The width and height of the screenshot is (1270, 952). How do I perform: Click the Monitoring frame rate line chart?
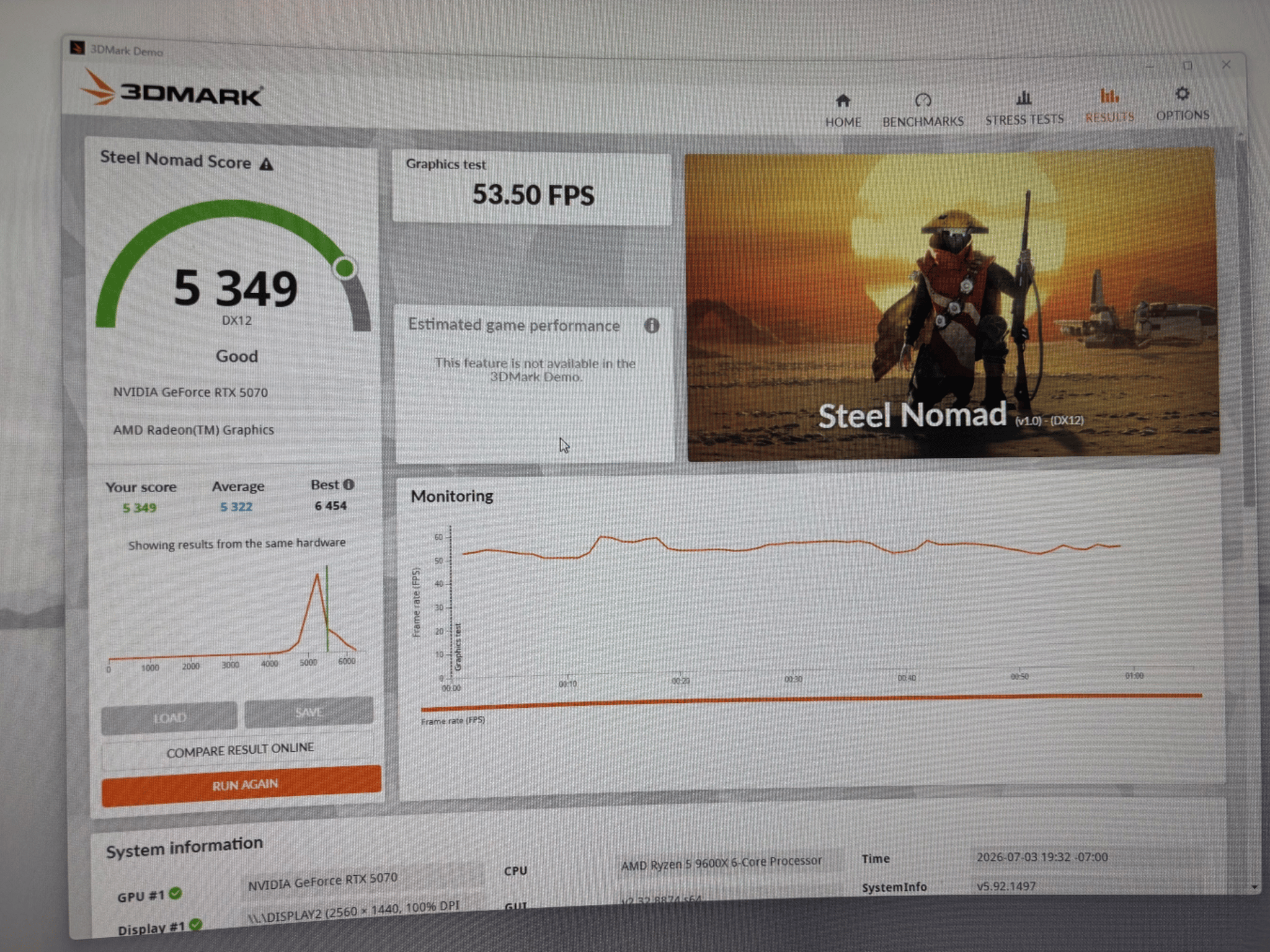coord(806,607)
